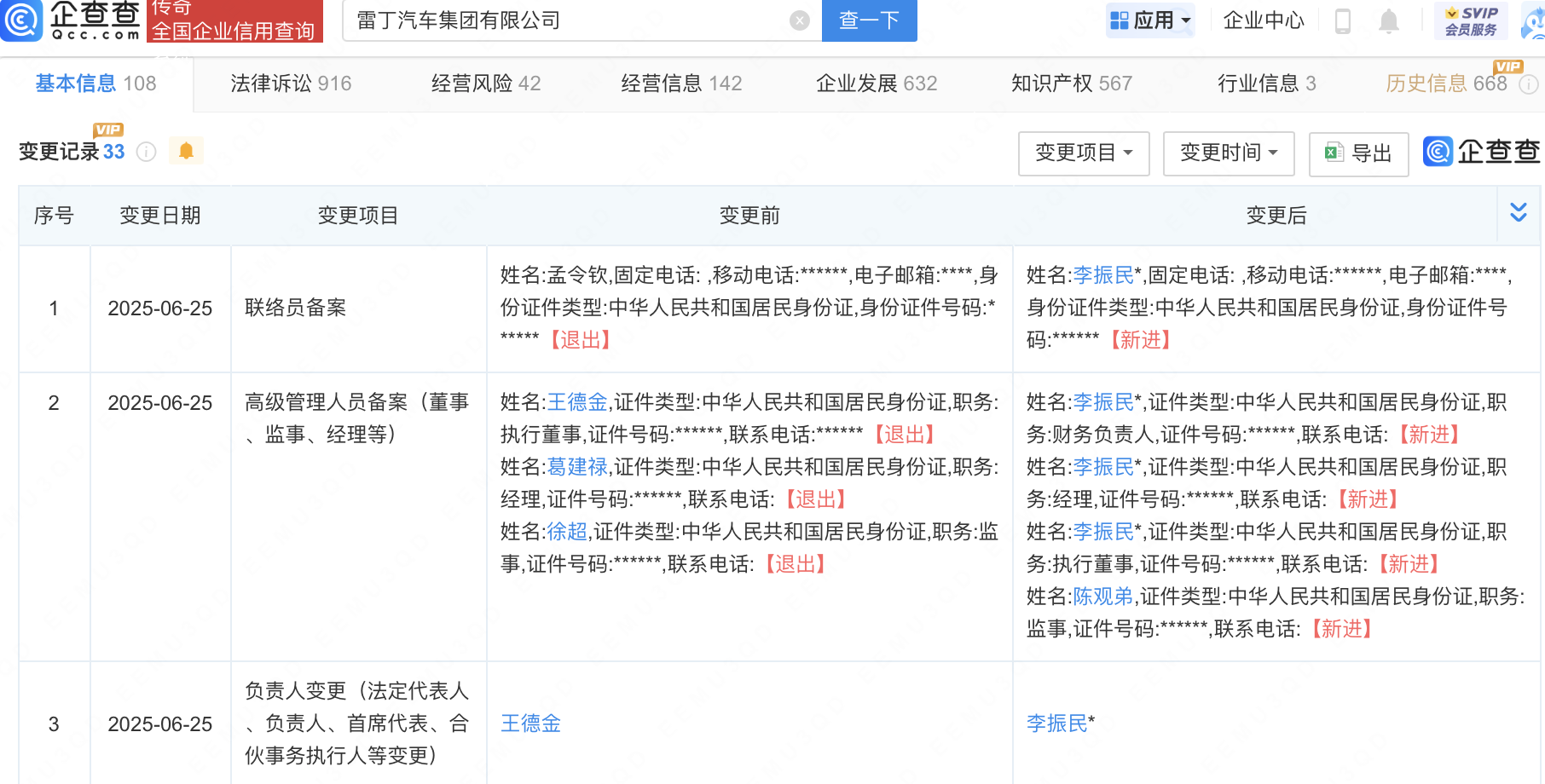This screenshot has width=1545, height=784.
Task: Select 联络员备案 cell in row 1
Action: coord(358,308)
